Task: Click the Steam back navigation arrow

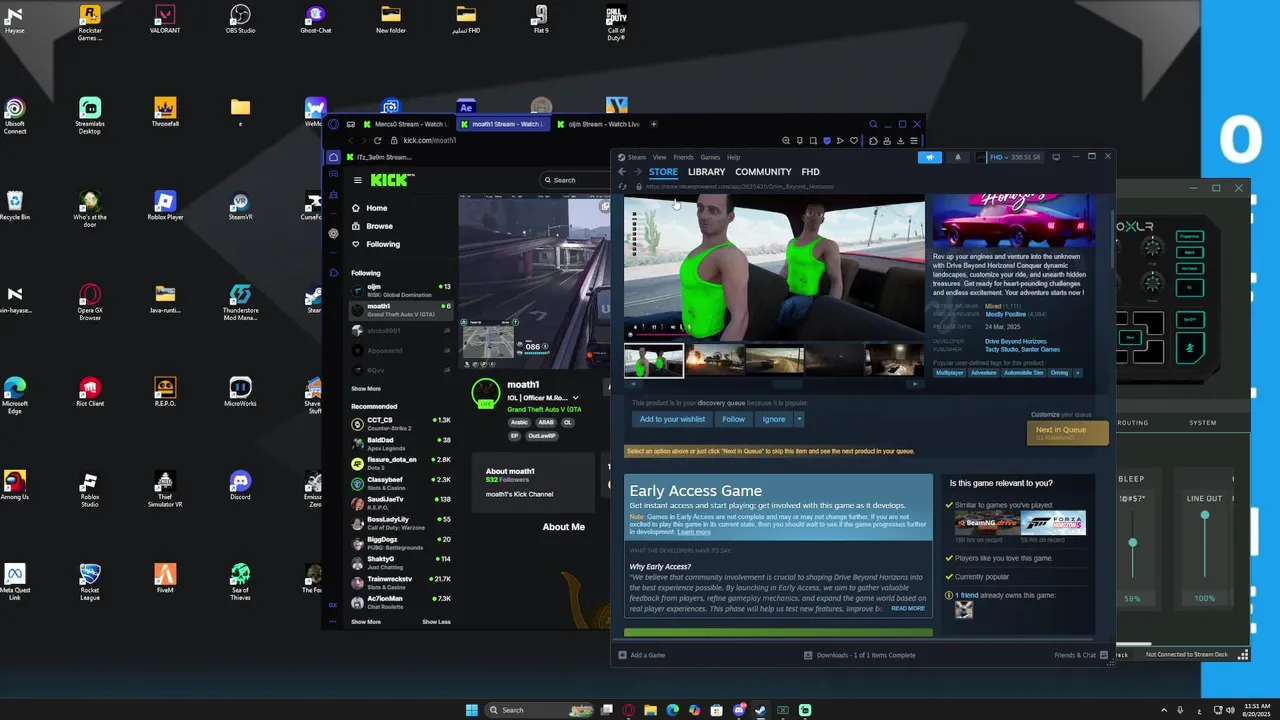Action: pyautogui.click(x=622, y=172)
